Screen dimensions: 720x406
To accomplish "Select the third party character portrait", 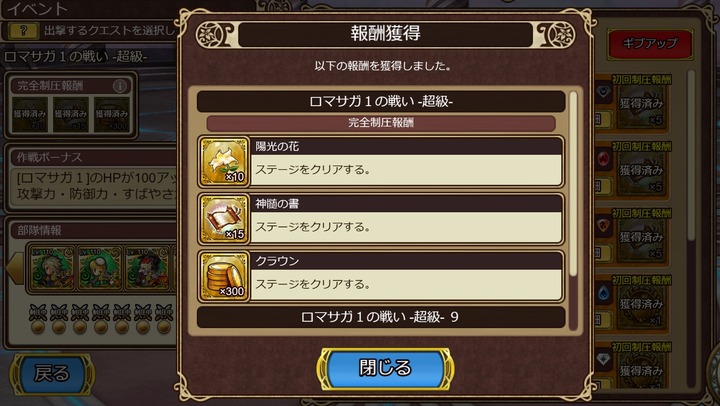I will point(147,269).
